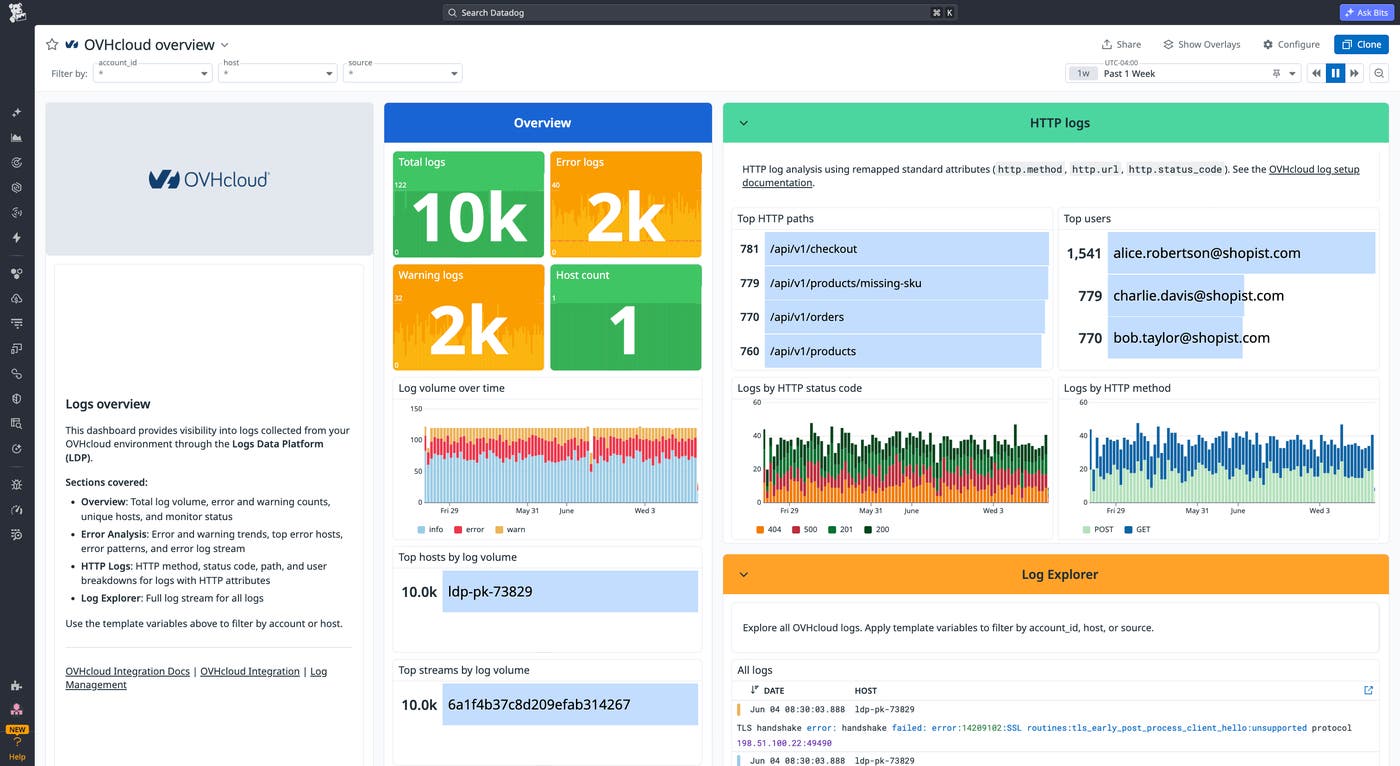
Task: Toggle the error legend swatch
Action: coord(458,529)
